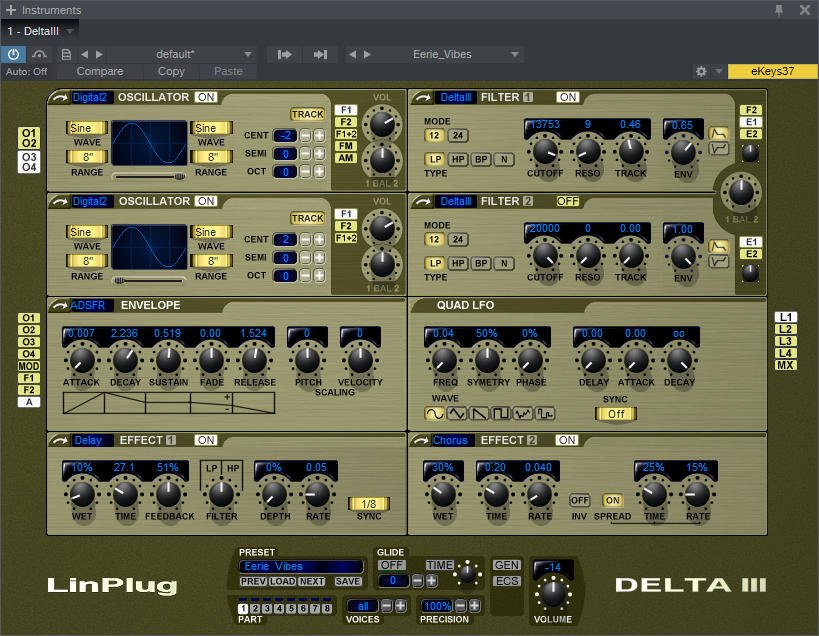Select Filter 2 lower envelope shape icon
819x636 pixels.
[719, 261]
